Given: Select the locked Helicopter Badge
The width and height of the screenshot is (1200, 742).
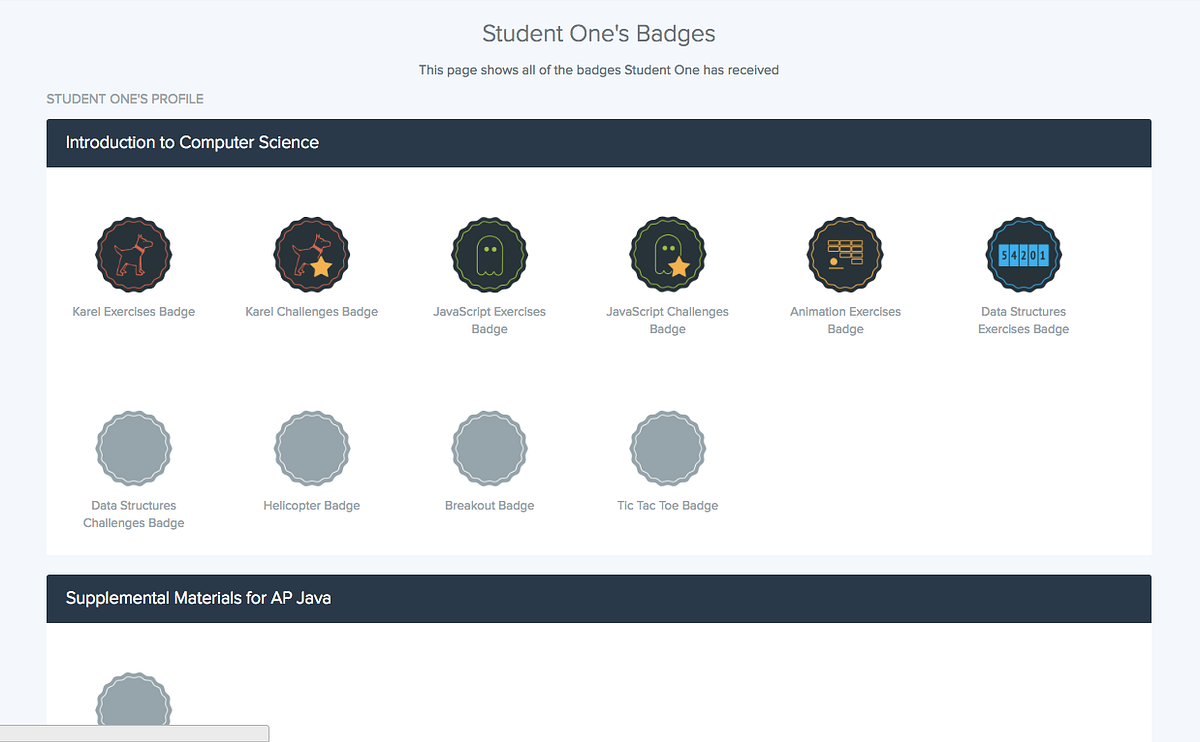Looking at the screenshot, I should tap(311, 448).
